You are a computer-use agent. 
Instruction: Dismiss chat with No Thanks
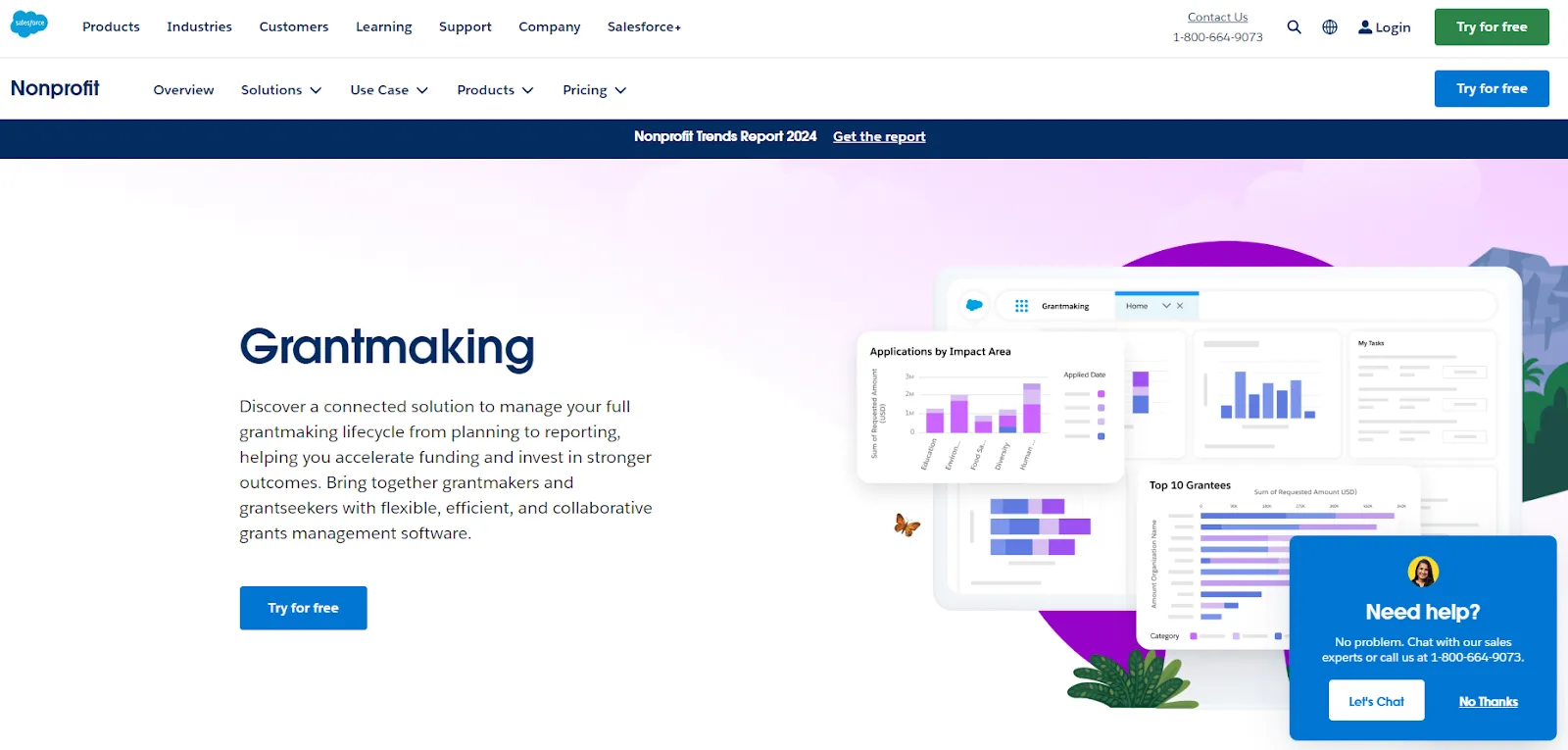pyautogui.click(x=1488, y=702)
